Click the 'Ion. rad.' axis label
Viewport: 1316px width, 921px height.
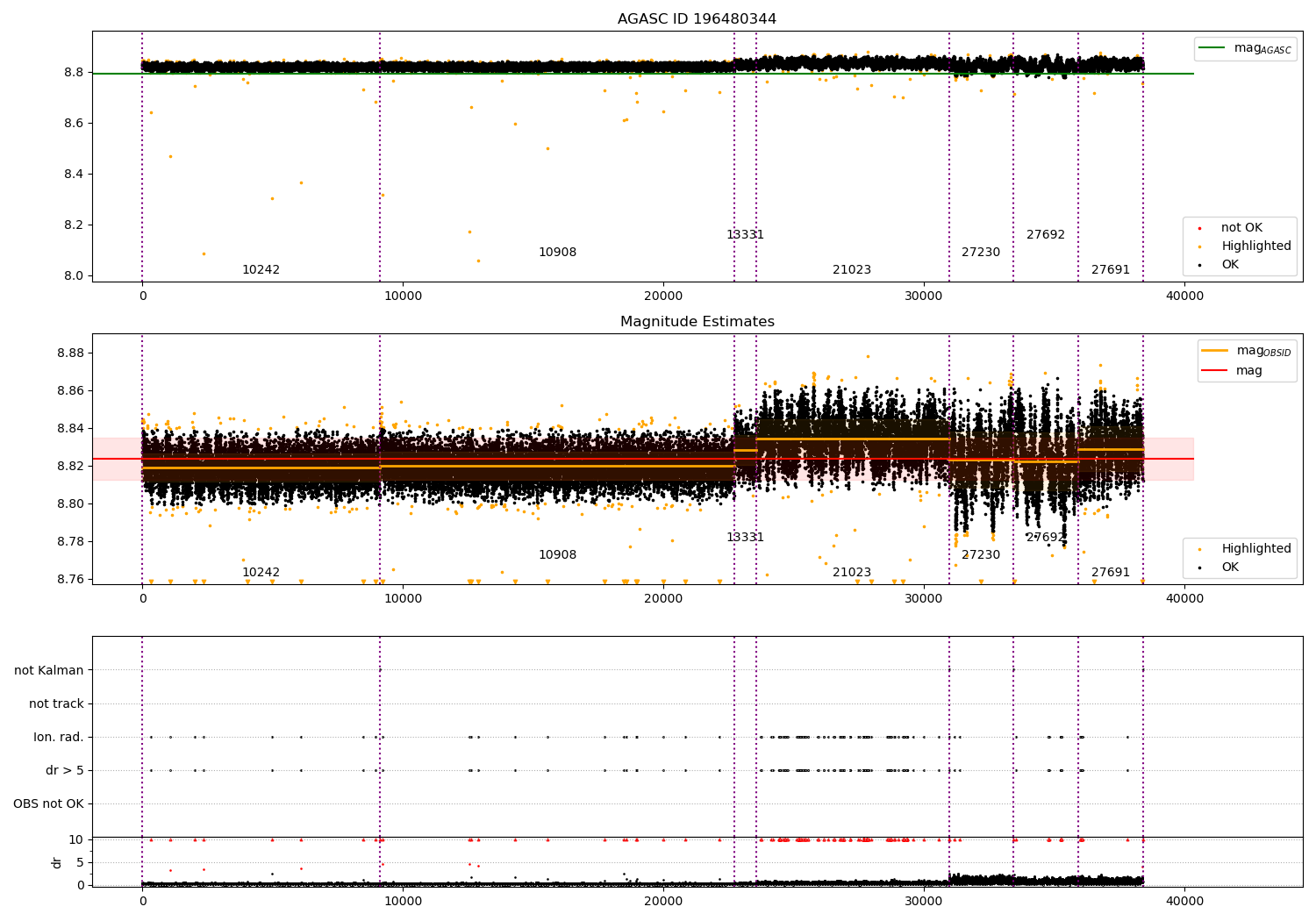point(59,738)
